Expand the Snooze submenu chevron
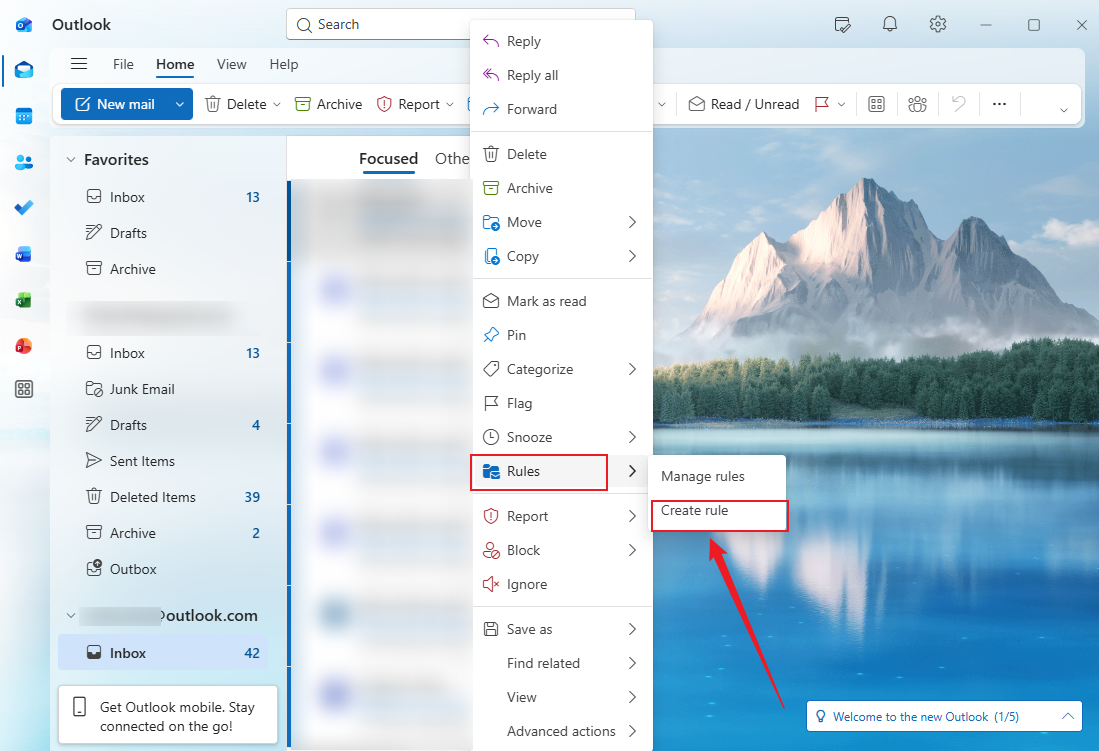 pyautogui.click(x=631, y=437)
